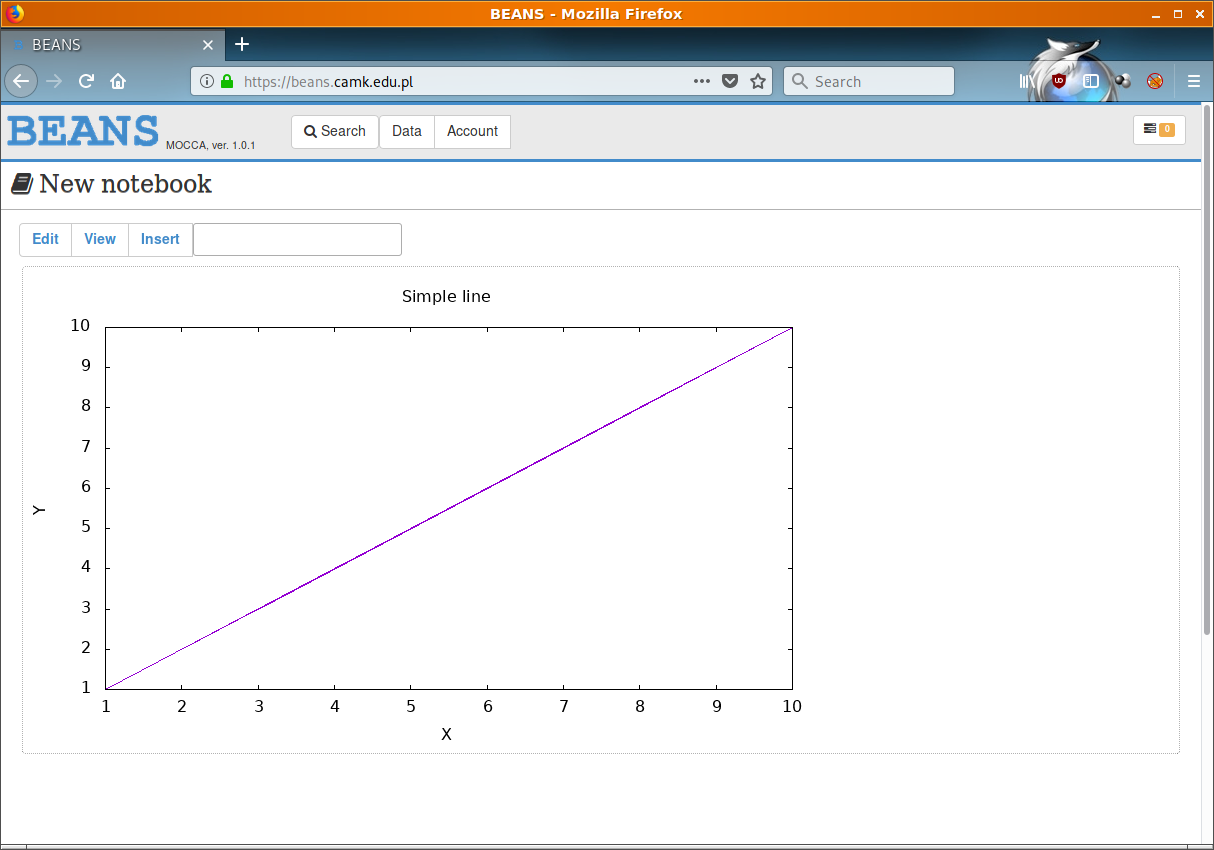Reload the current page
The height and width of the screenshot is (850, 1214).
pyautogui.click(x=87, y=82)
